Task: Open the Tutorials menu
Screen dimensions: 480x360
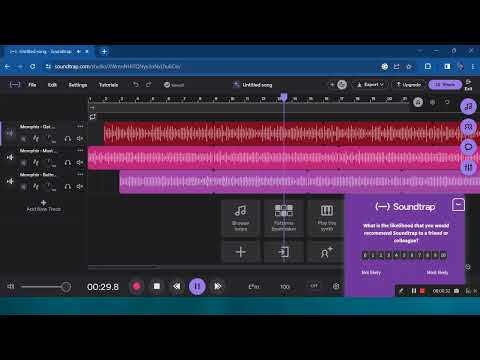Action: click(x=108, y=85)
